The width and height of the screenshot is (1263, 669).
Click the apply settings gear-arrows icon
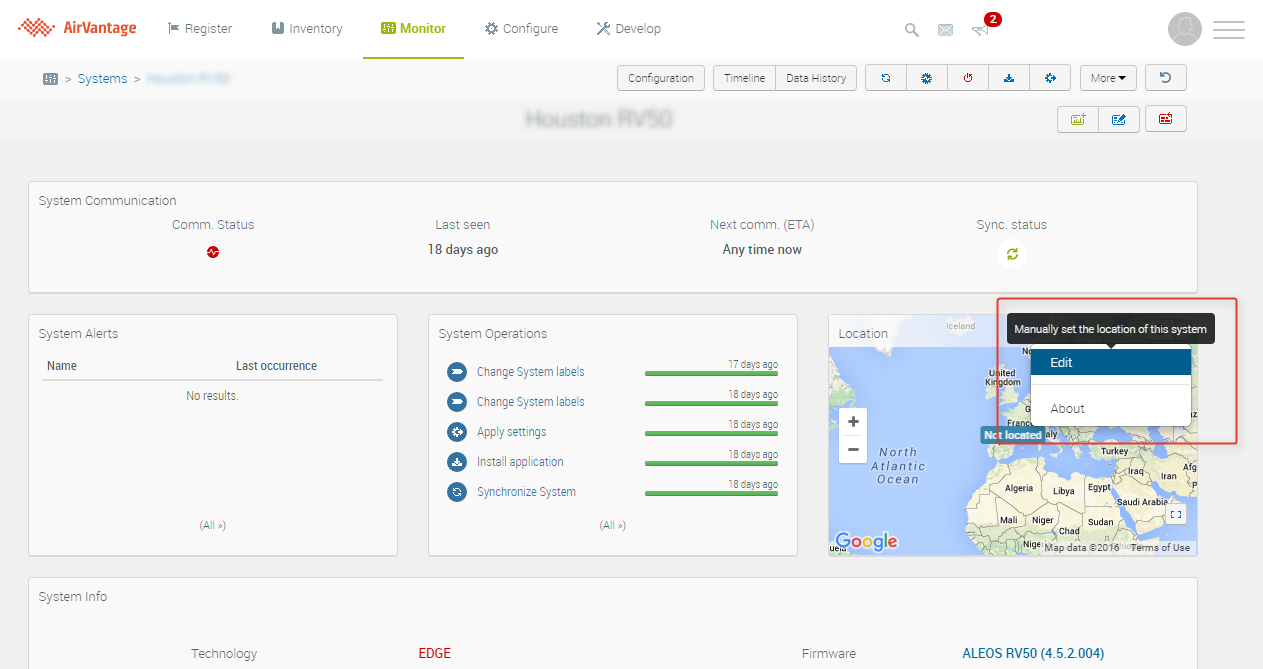1050,78
